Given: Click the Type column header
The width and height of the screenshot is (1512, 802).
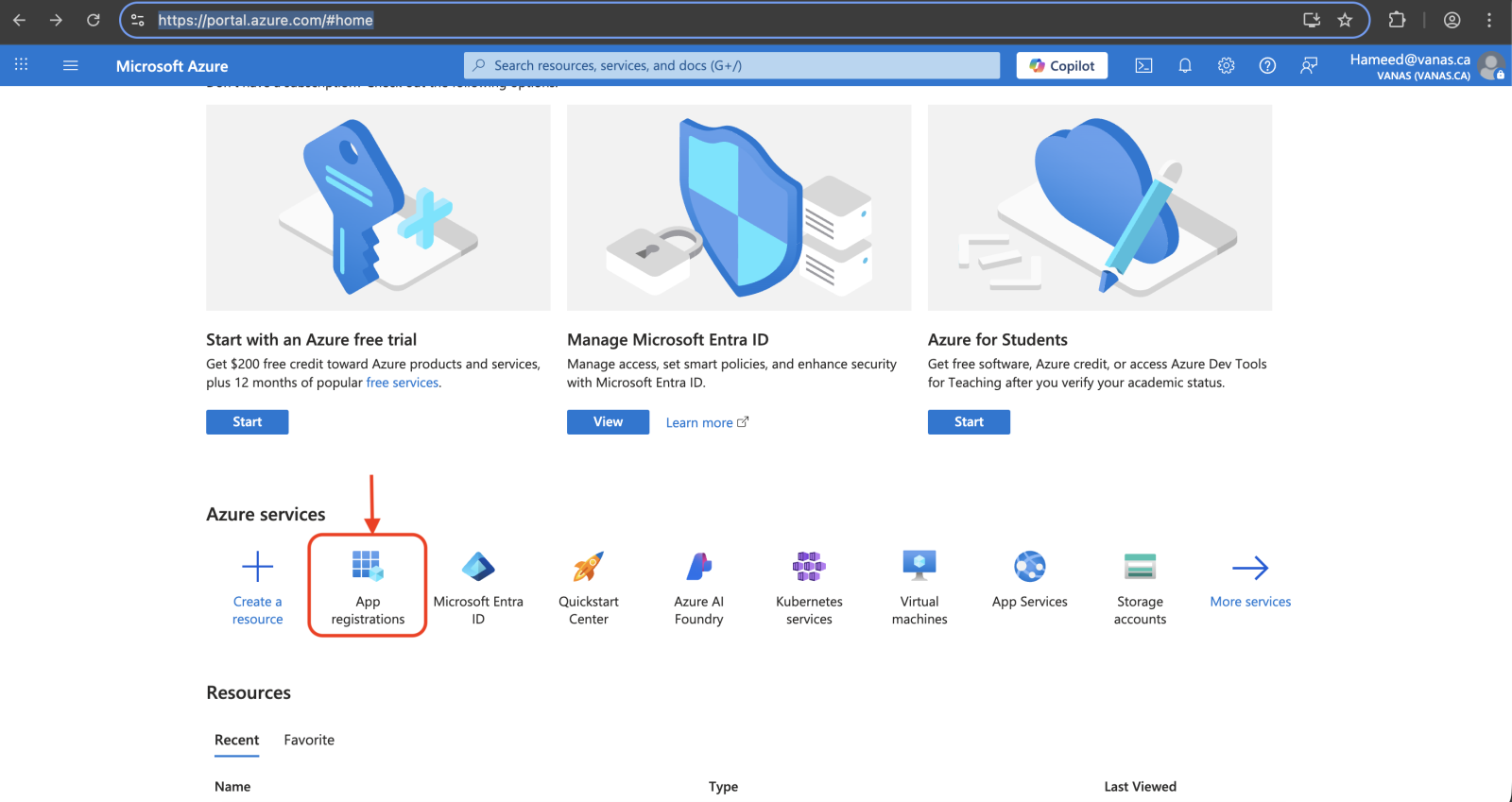Looking at the screenshot, I should tap(724, 787).
